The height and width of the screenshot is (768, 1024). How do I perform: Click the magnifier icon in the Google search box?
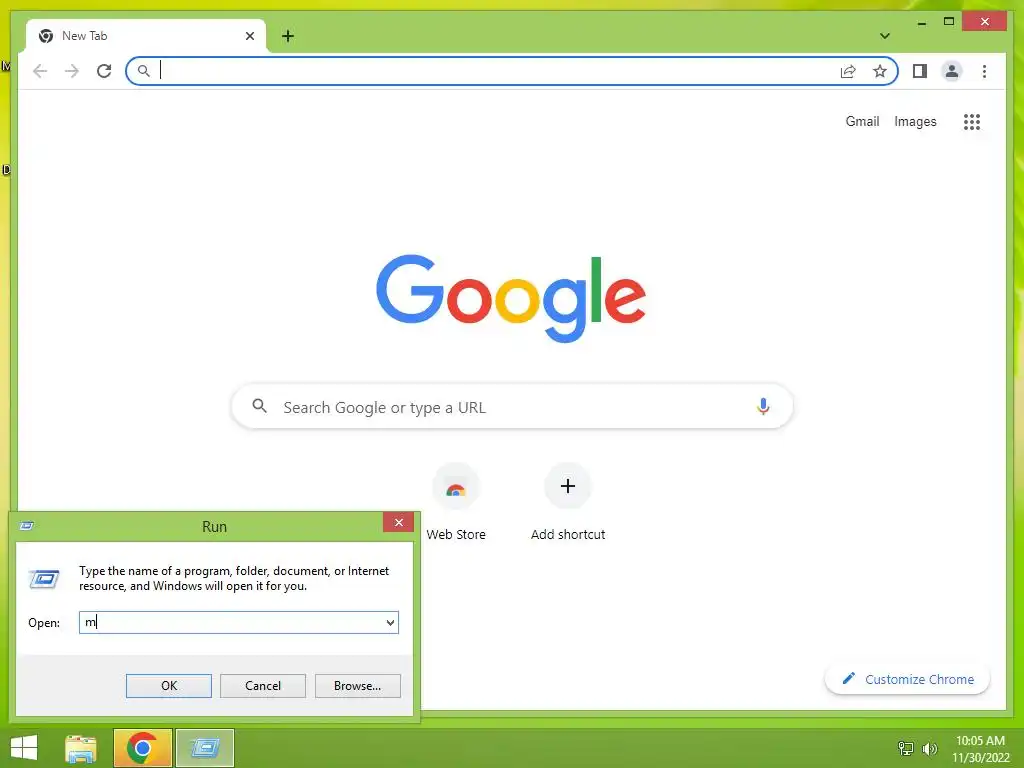coord(259,406)
